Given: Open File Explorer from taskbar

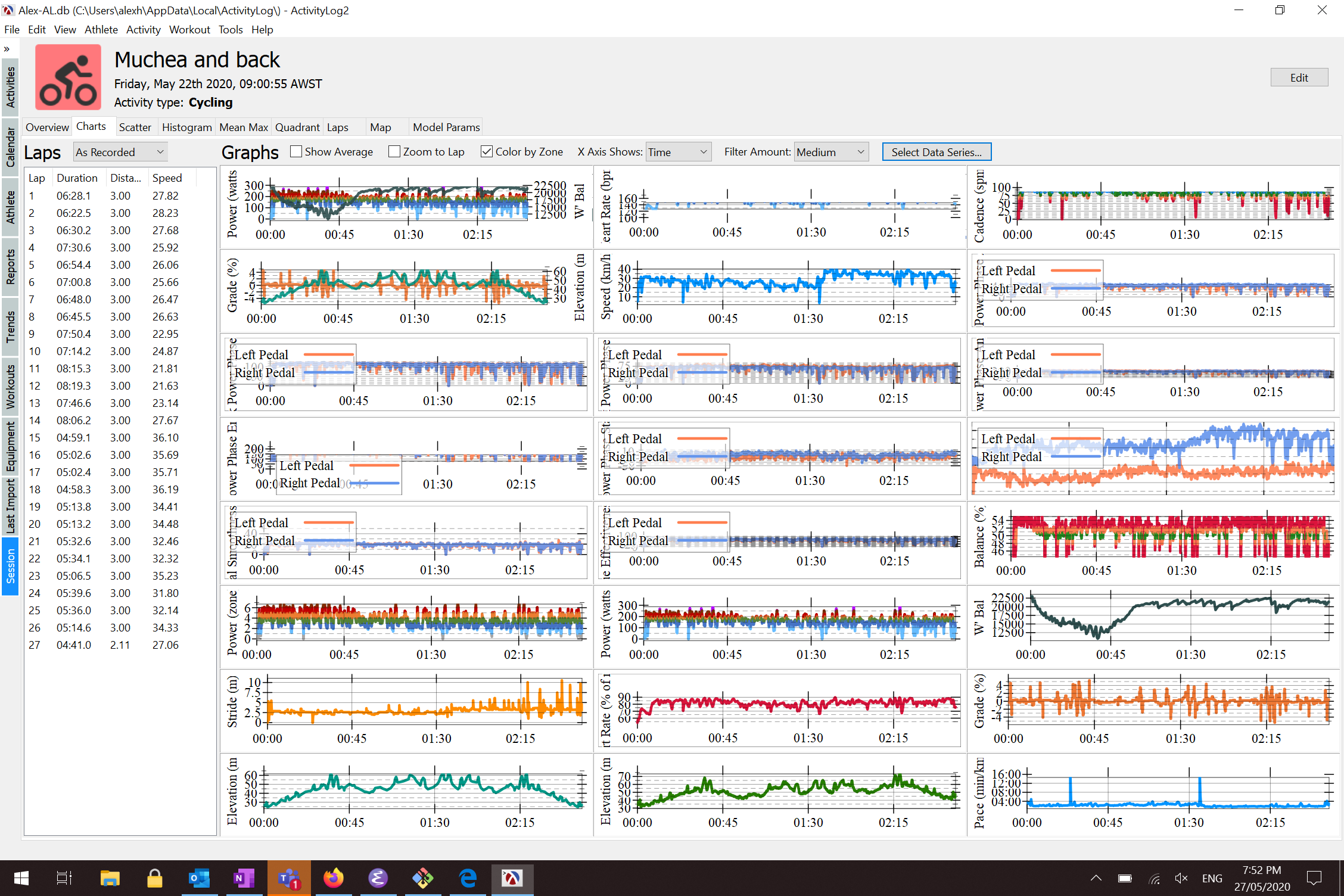Looking at the screenshot, I should point(110,878).
